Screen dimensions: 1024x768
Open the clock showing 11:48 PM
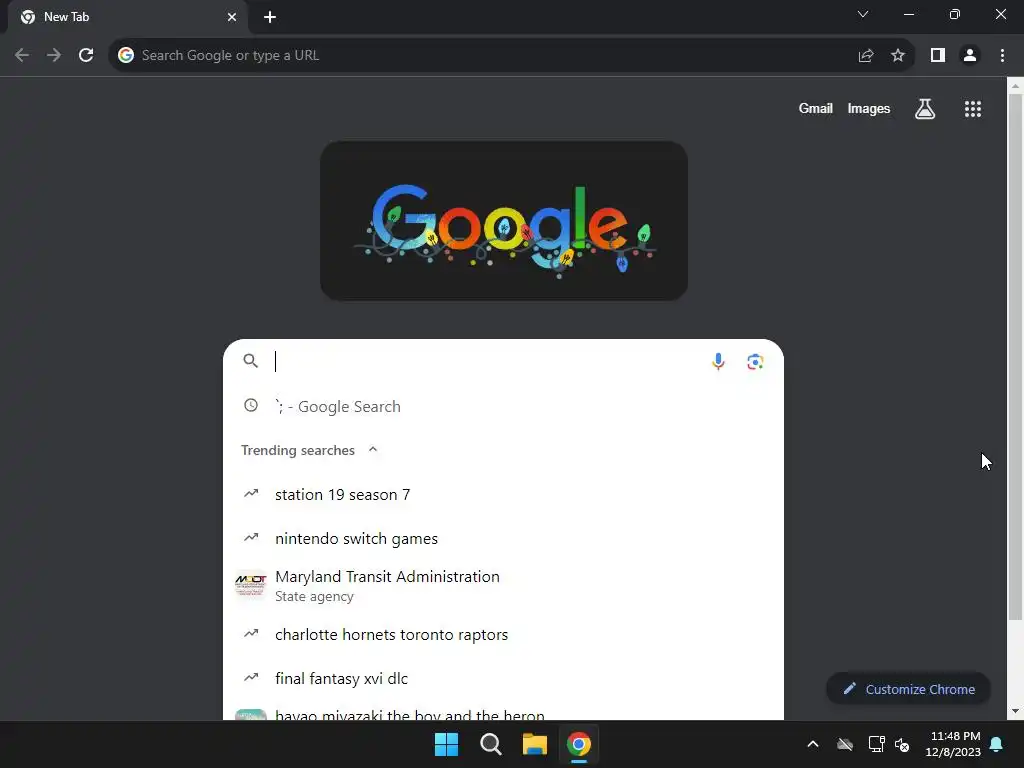[x=953, y=744]
